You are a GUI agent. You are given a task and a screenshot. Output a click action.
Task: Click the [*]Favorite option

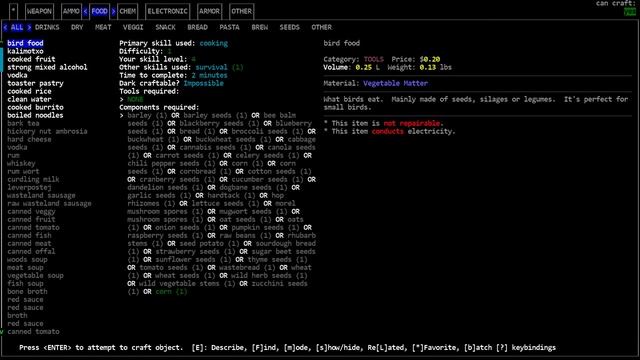pyautogui.click(x=435, y=348)
